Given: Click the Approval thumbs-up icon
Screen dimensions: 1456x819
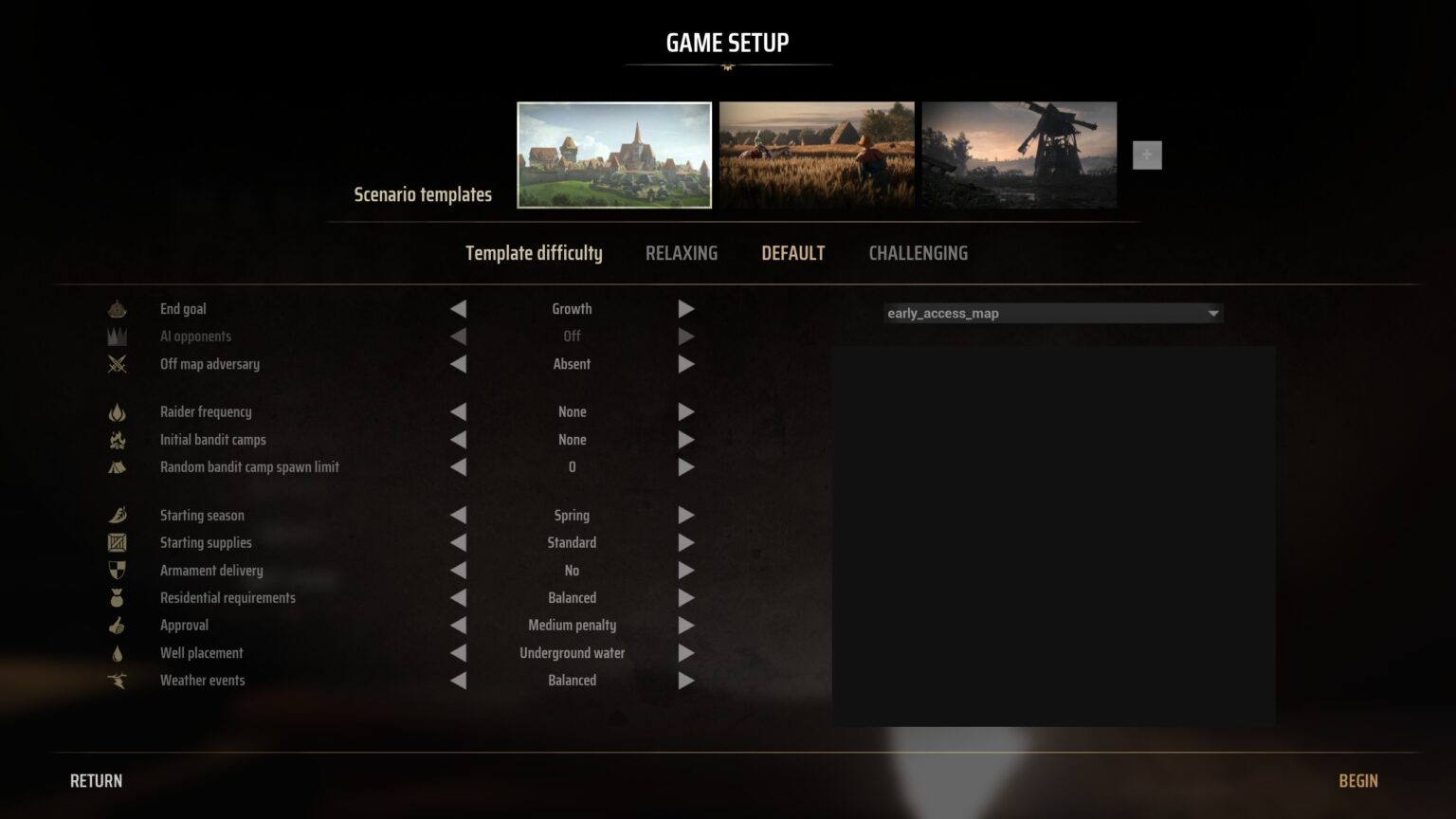Looking at the screenshot, I should click(117, 626).
